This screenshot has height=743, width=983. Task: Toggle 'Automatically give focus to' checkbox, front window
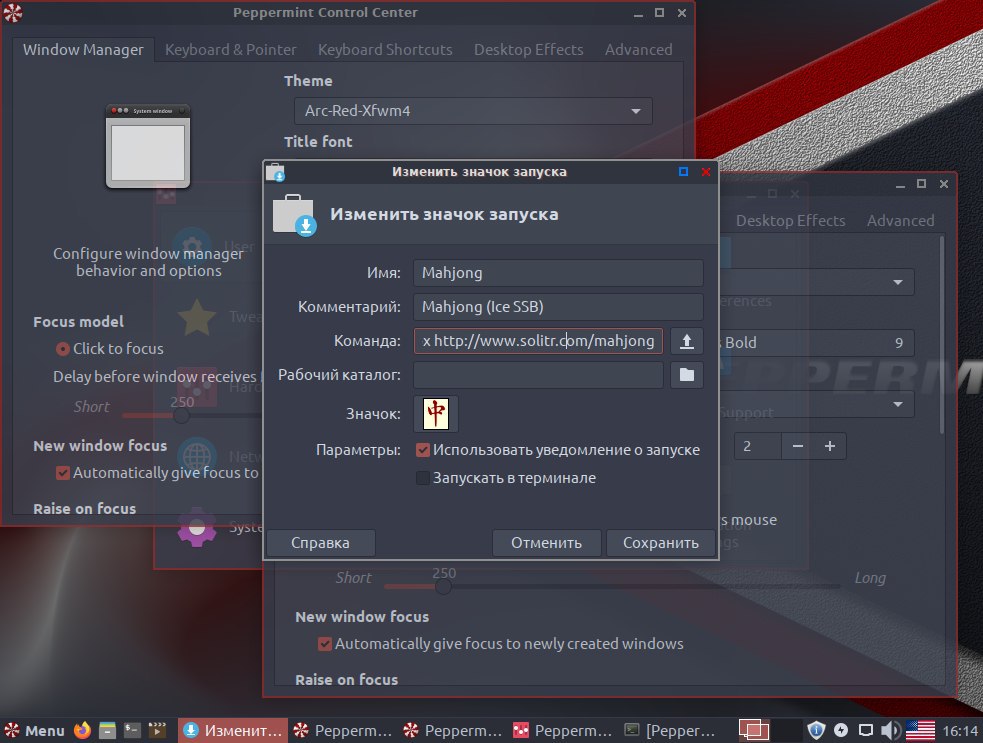(x=63, y=473)
